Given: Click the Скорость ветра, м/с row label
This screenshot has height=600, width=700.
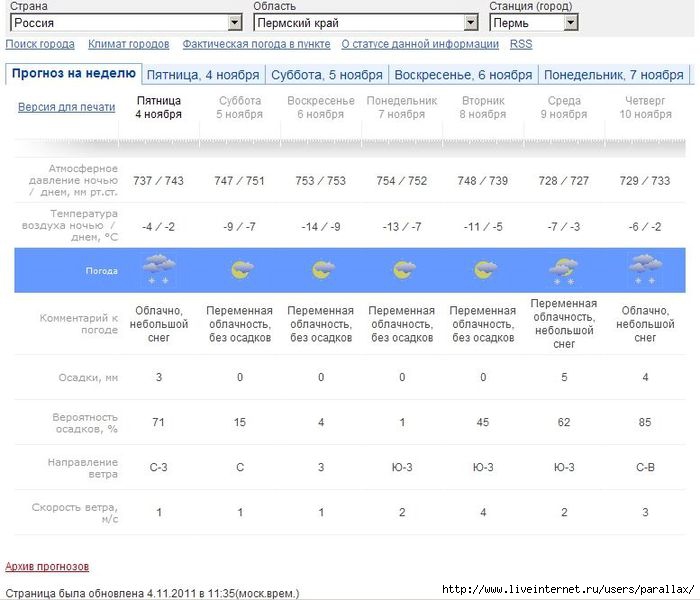Looking at the screenshot, I should click(x=75, y=513).
